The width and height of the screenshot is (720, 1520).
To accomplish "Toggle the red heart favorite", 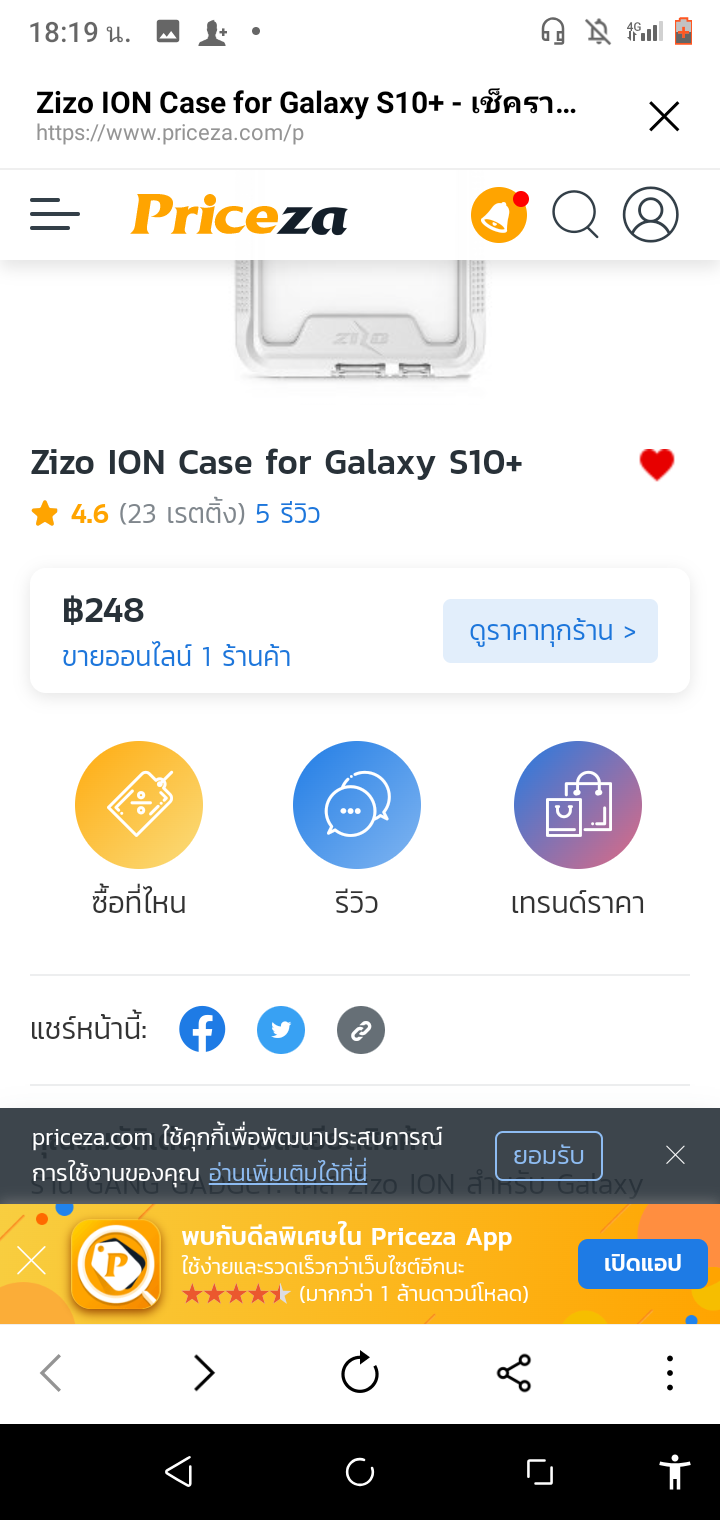I will (657, 464).
